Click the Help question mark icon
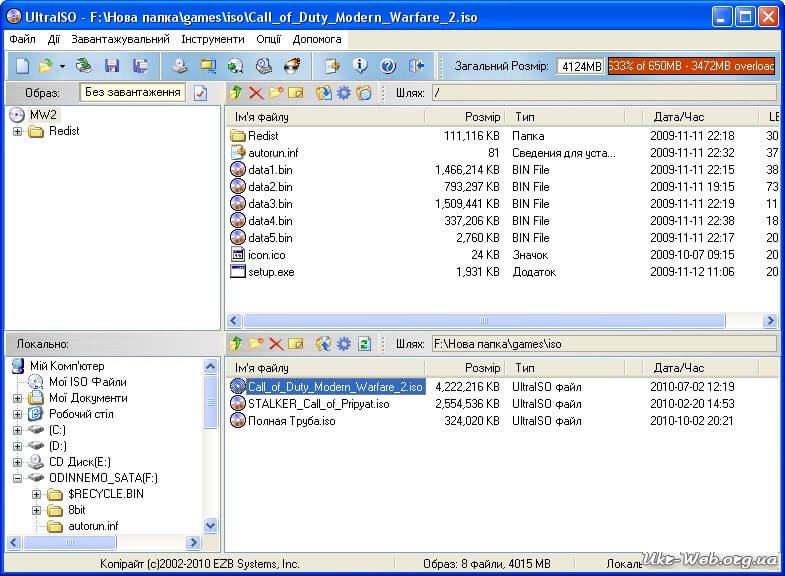 388,66
